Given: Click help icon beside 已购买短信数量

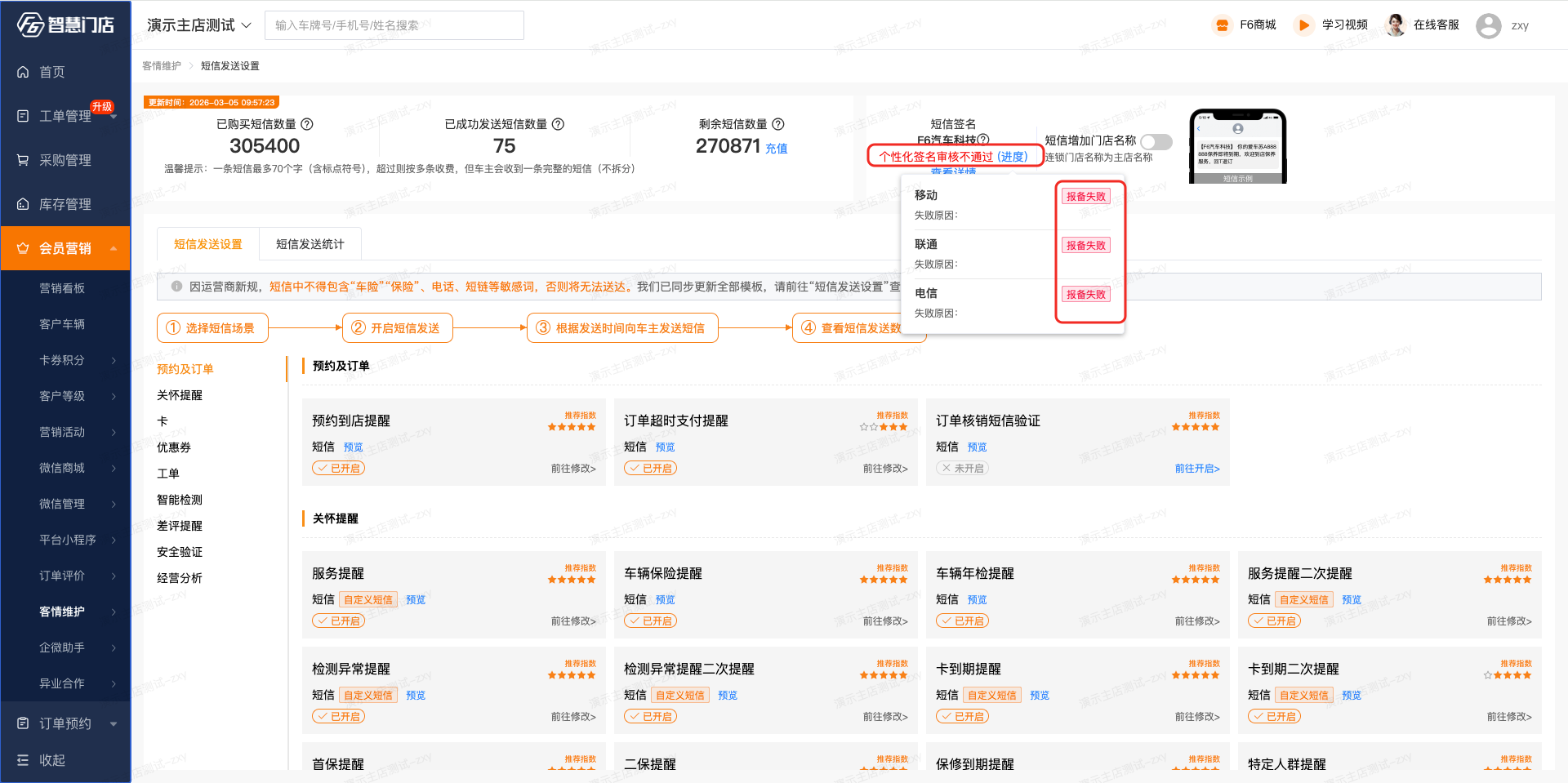Looking at the screenshot, I should tap(307, 124).
